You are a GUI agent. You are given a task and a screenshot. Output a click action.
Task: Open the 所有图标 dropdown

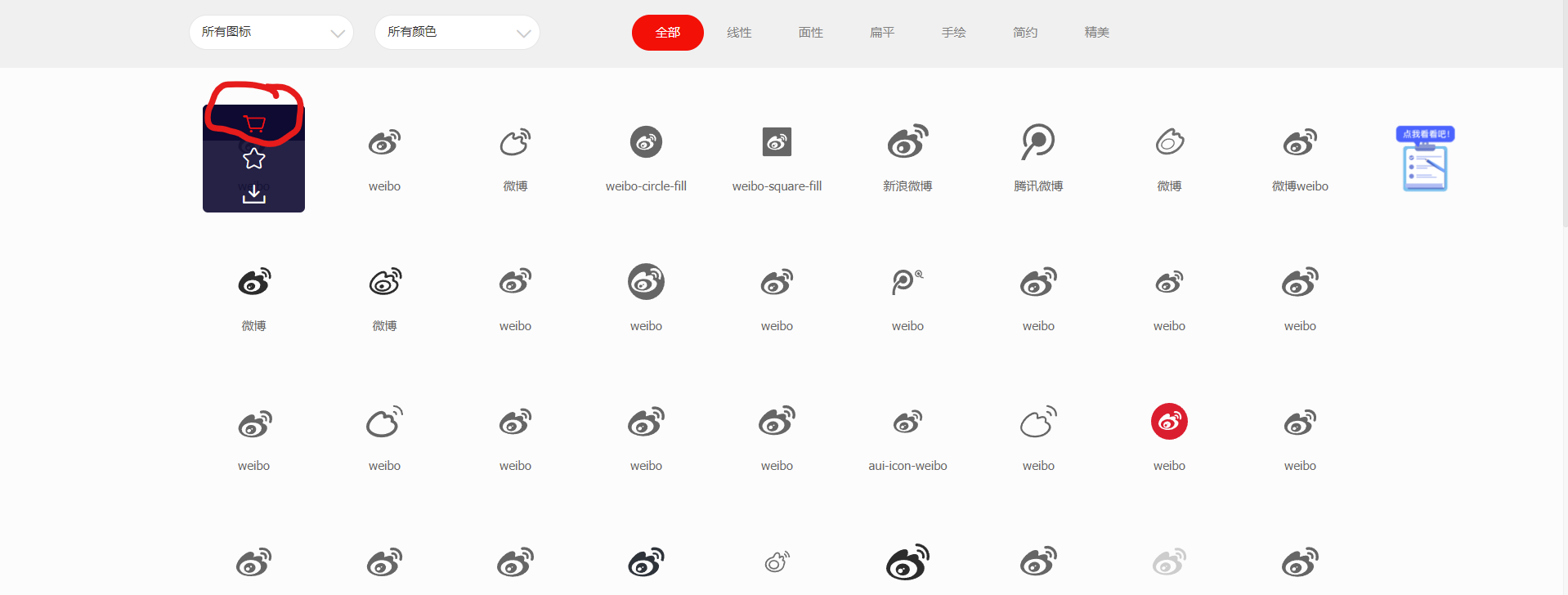[x=271, y=33]
